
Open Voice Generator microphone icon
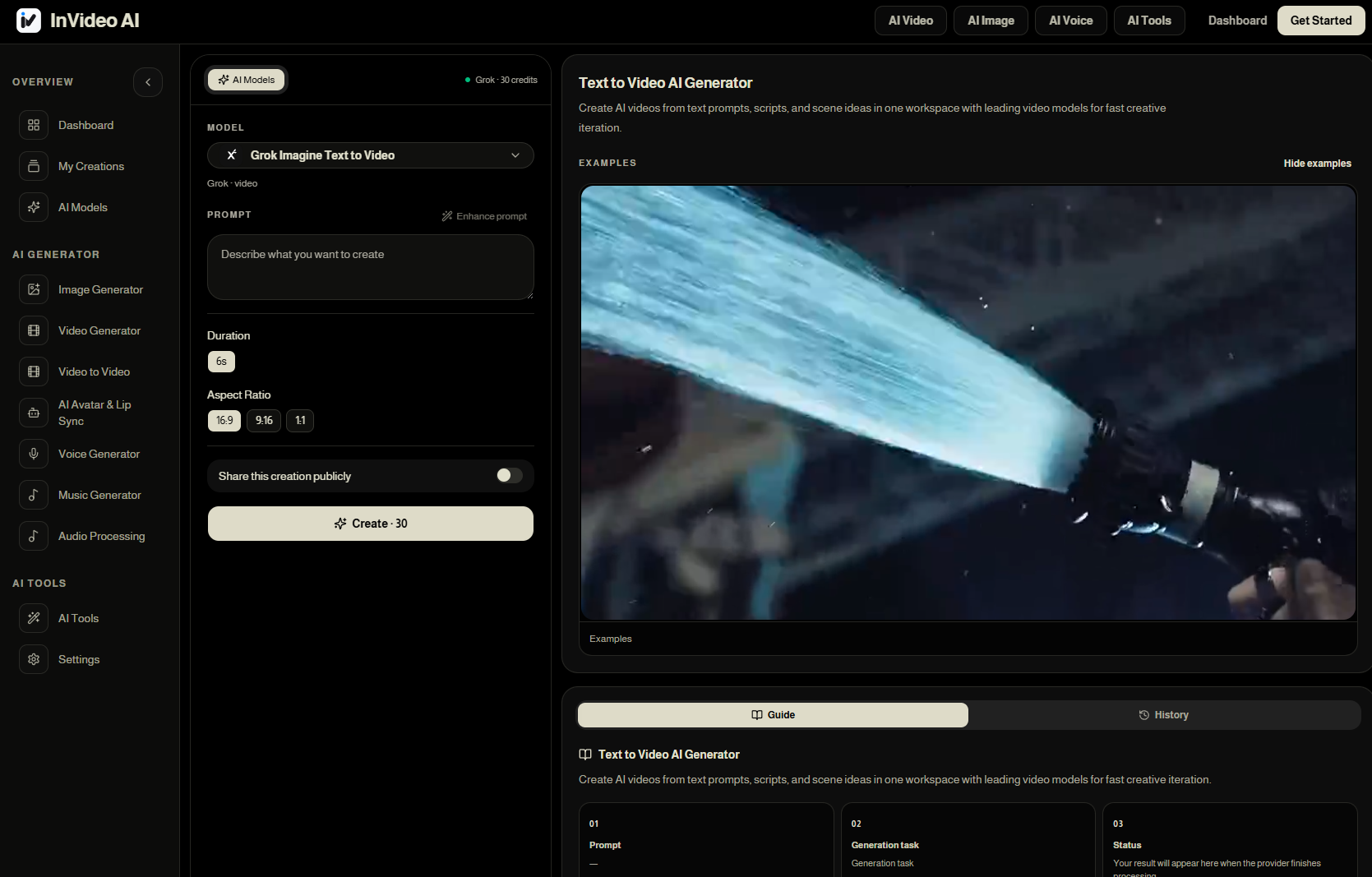click(34, 454)
